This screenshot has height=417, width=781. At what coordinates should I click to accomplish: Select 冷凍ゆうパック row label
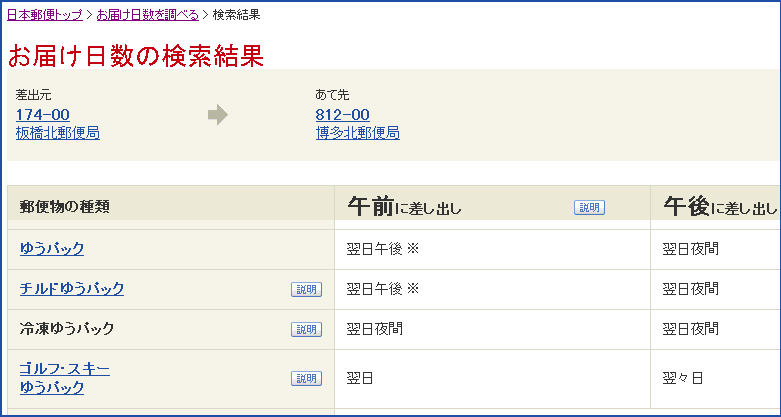click(67, 329)
